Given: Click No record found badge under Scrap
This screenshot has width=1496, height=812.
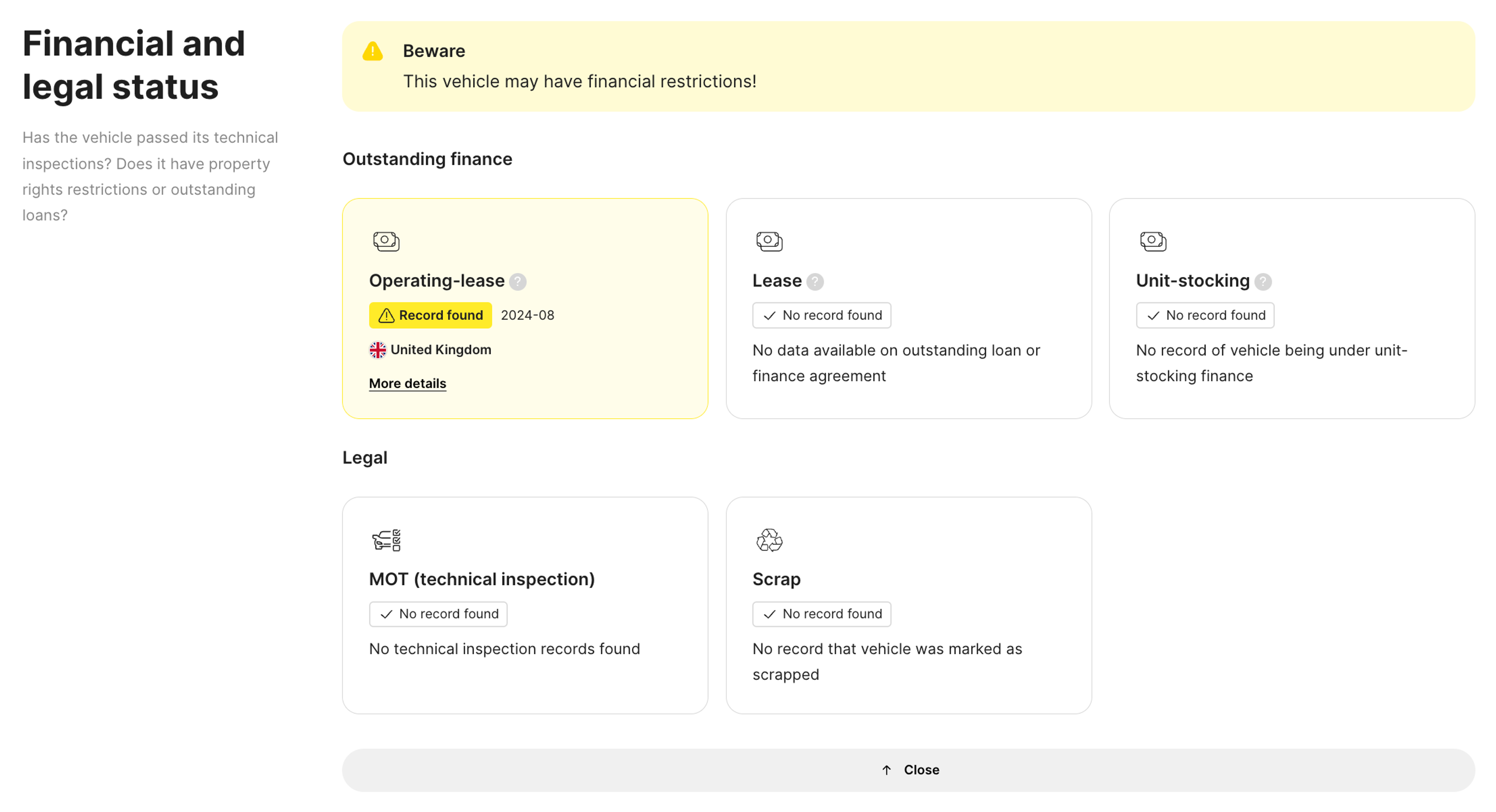Looking at the screenshot, I should tap(821, 613).
